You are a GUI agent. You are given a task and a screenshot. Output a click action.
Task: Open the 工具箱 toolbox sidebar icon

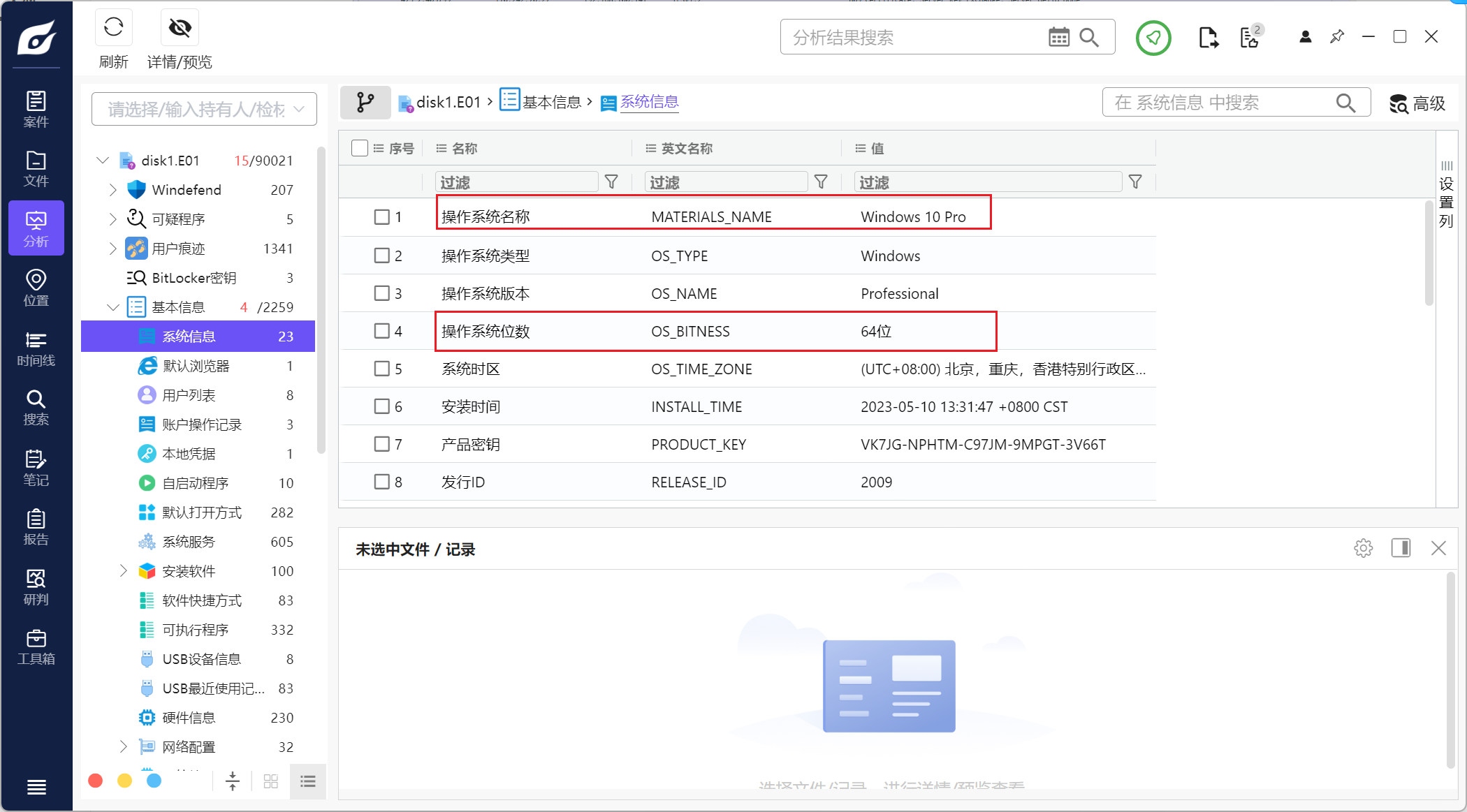click(36, 647)
